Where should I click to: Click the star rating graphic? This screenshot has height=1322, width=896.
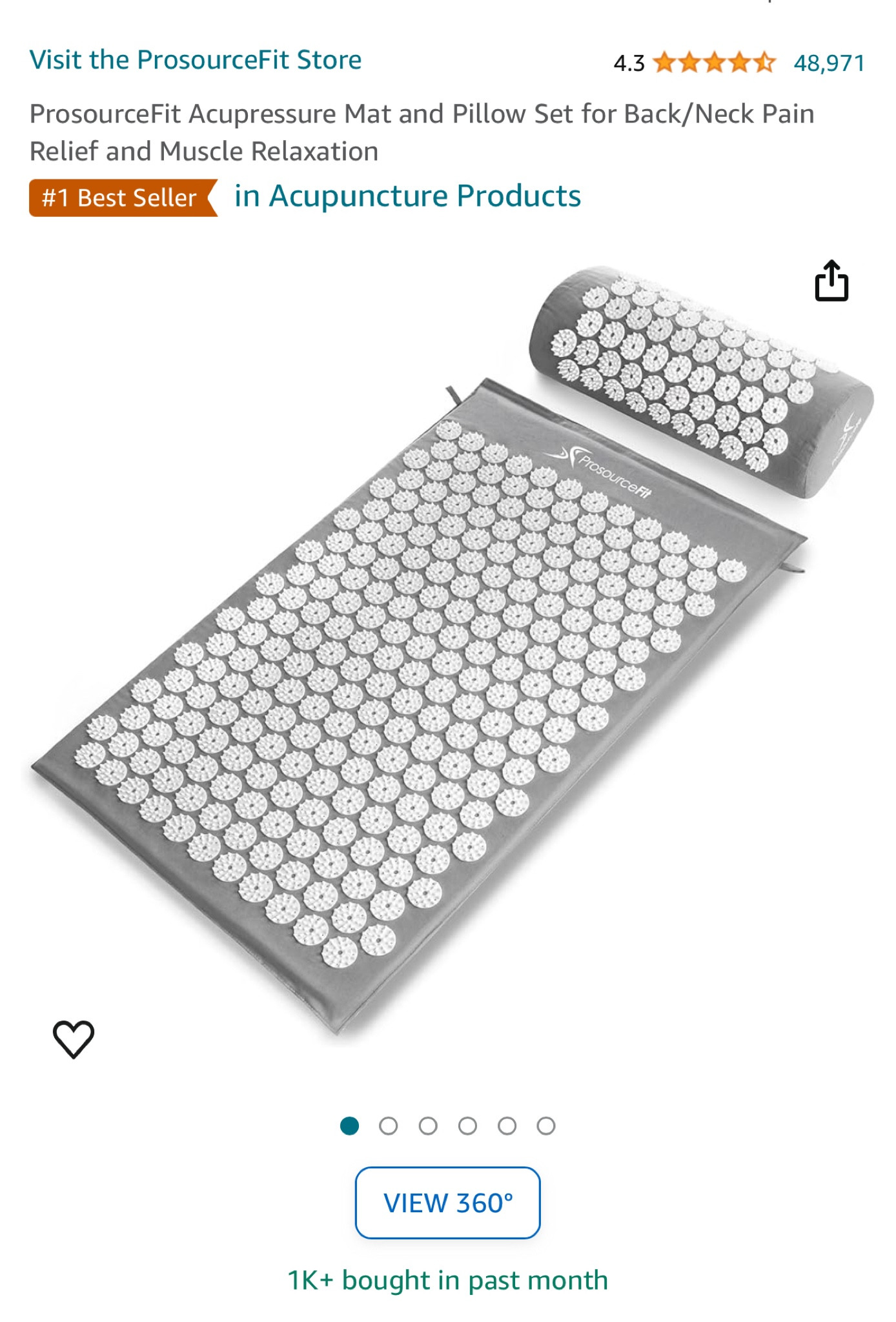714,63
